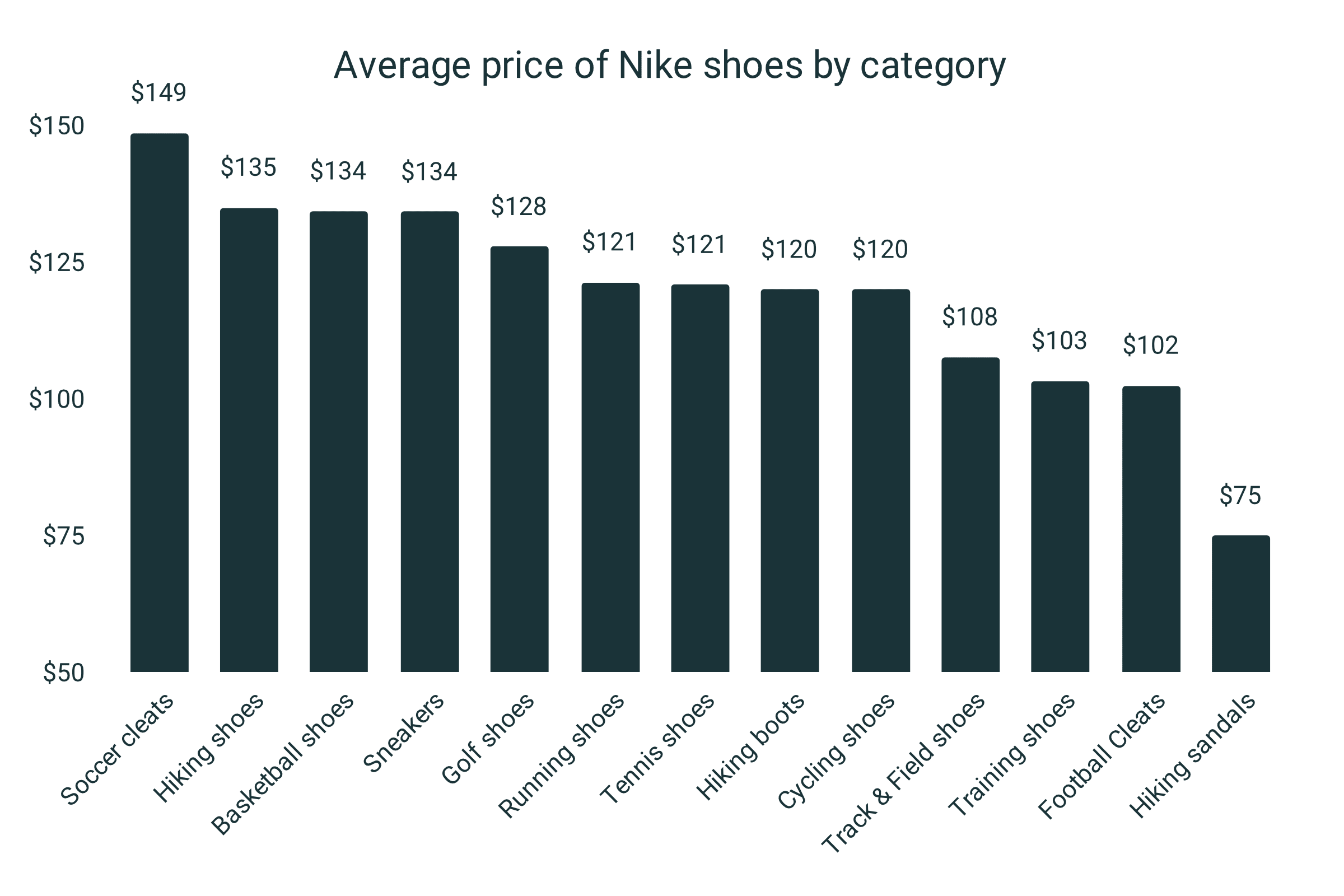This screenshot has height=896, width=1344.
Task: Select the Hiking boots bar
Action: pyautogui.click(x=790, y=480)
